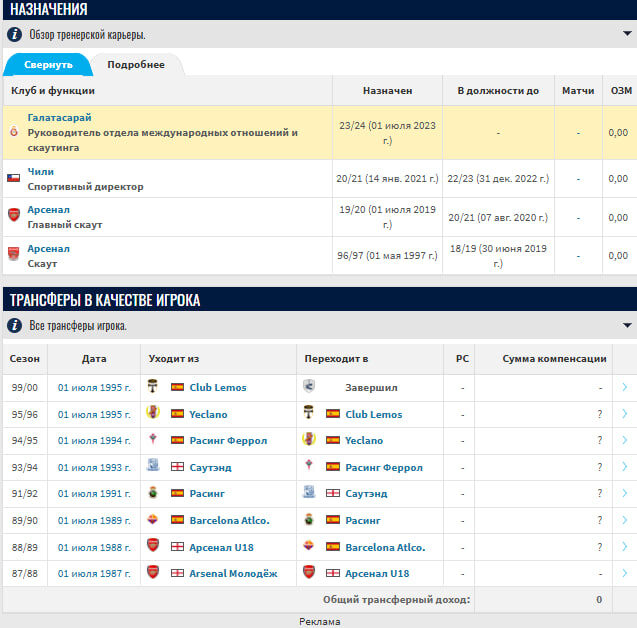The height and width of the screenshot is (628, 637).
Task: Expand the 'Все трансферы игрока' dropdown arrow
Action: (x=627, y=325)
